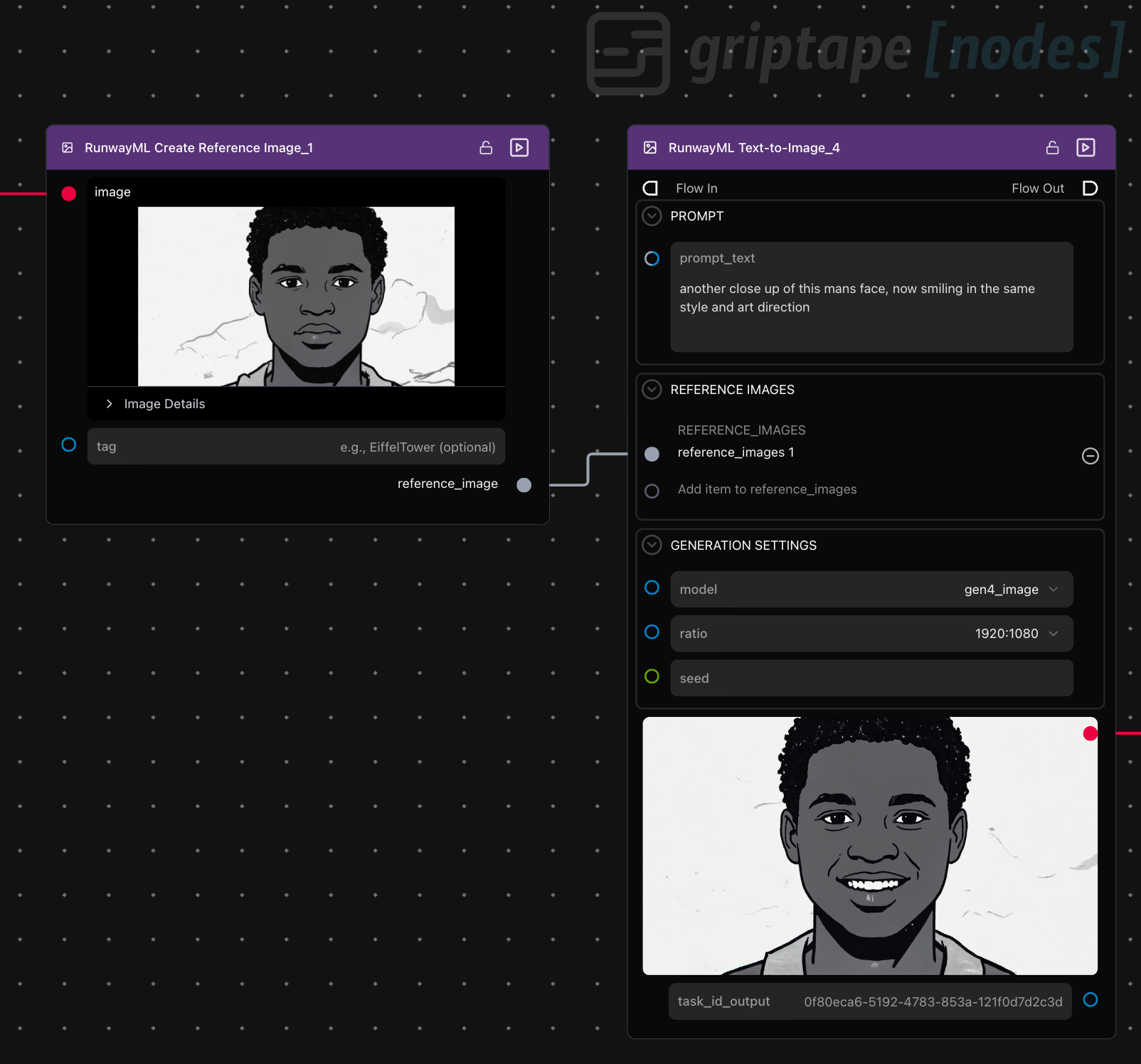This screenshot has width=1141, height=1064.
Task: Click image icon in Create Reference Image_1 header
Action: tap(68, 147)
